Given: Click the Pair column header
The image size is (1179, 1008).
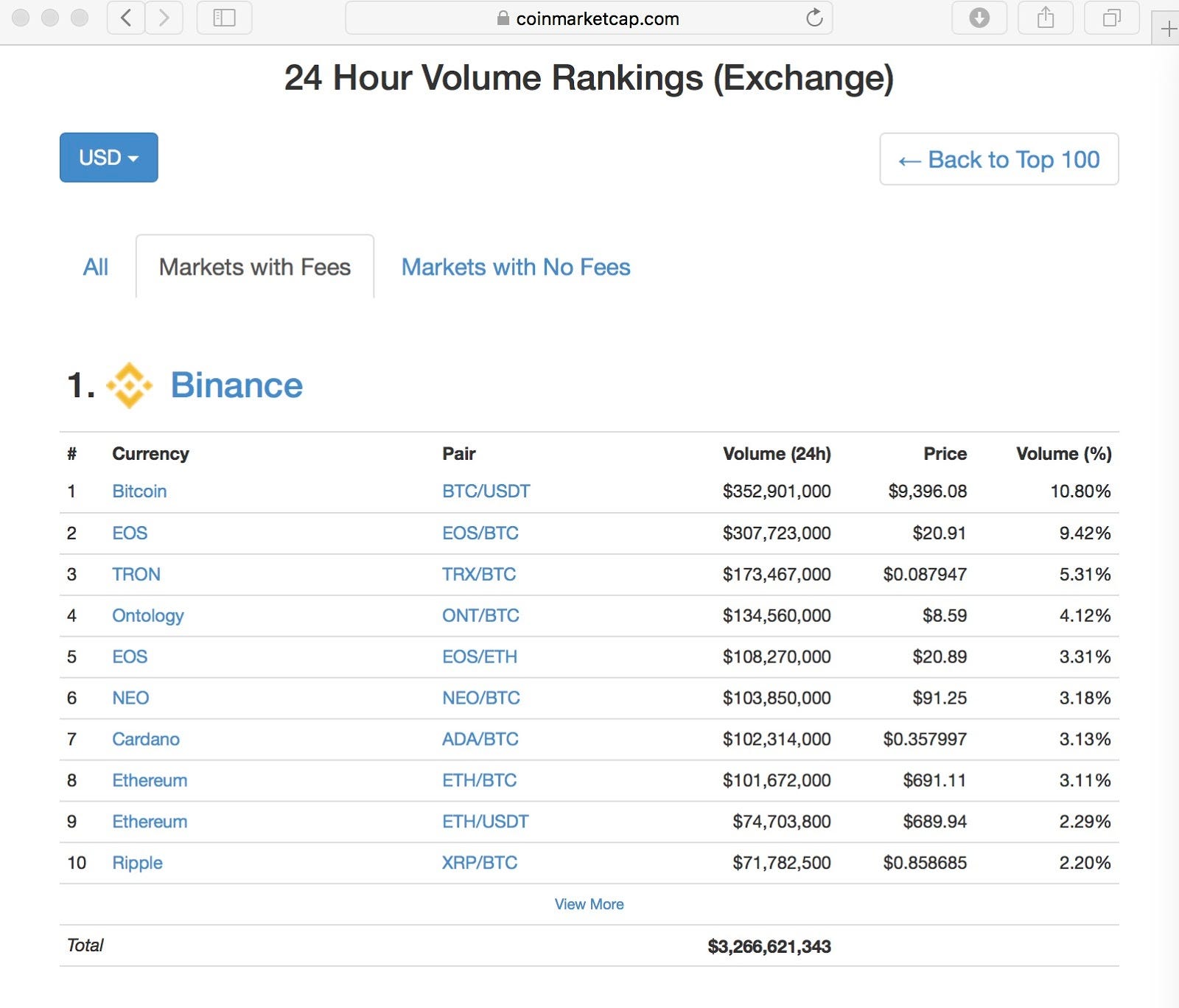Looking at the screenshot, I should coord(459,454).
